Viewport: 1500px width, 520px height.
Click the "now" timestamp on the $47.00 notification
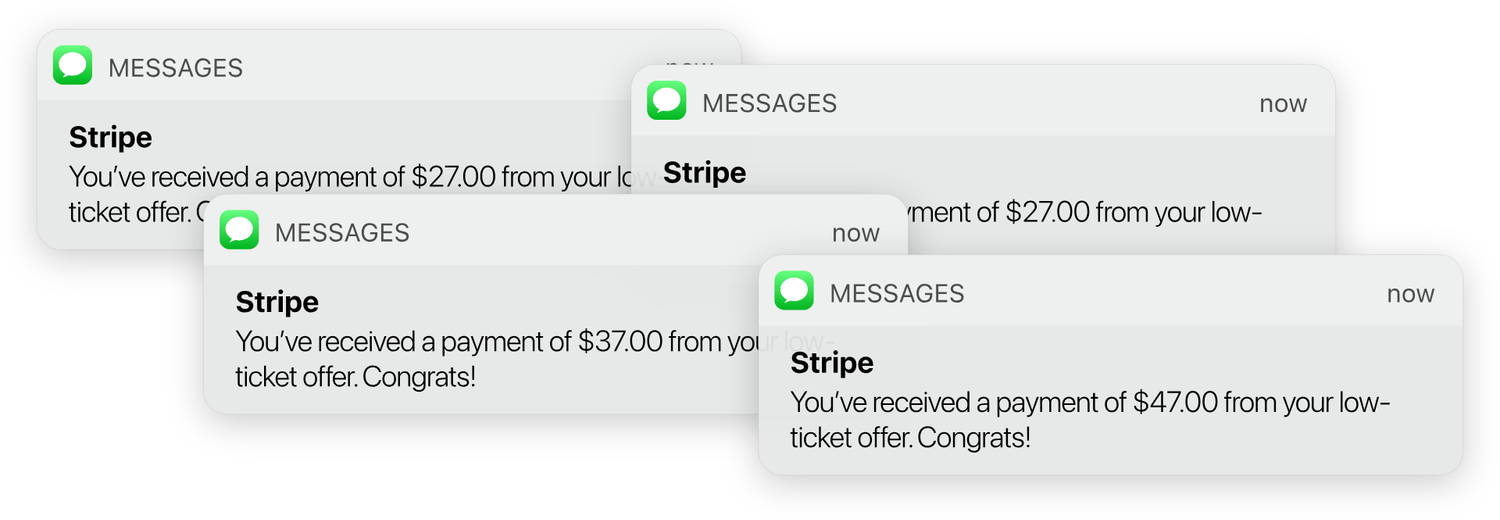[1410, 293]
